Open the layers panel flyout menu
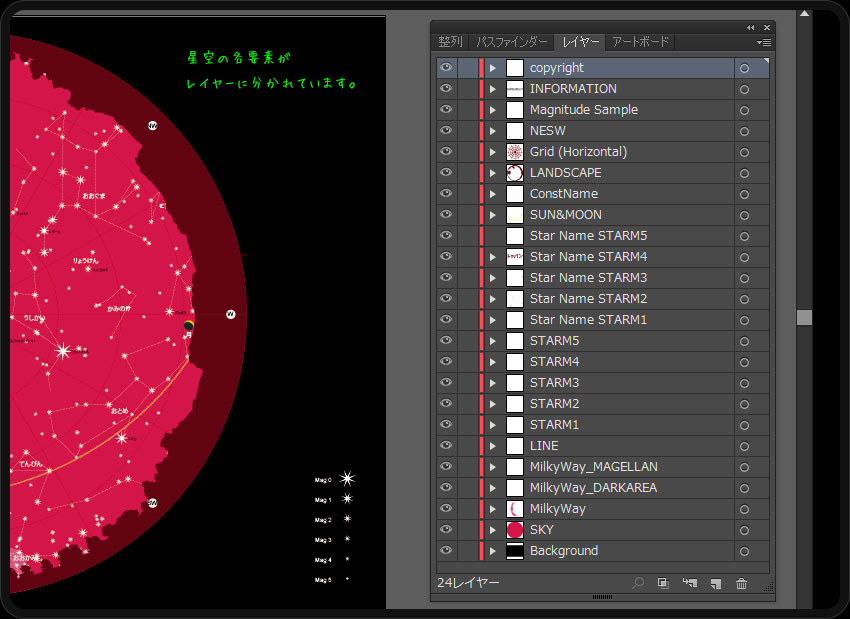 [764, 42]
